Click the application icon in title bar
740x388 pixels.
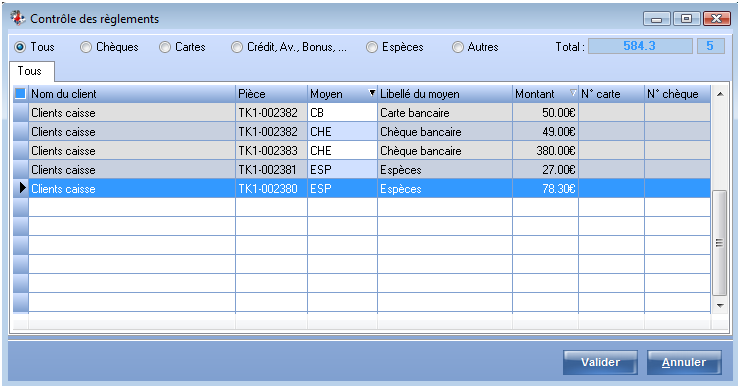pos(17,18)
